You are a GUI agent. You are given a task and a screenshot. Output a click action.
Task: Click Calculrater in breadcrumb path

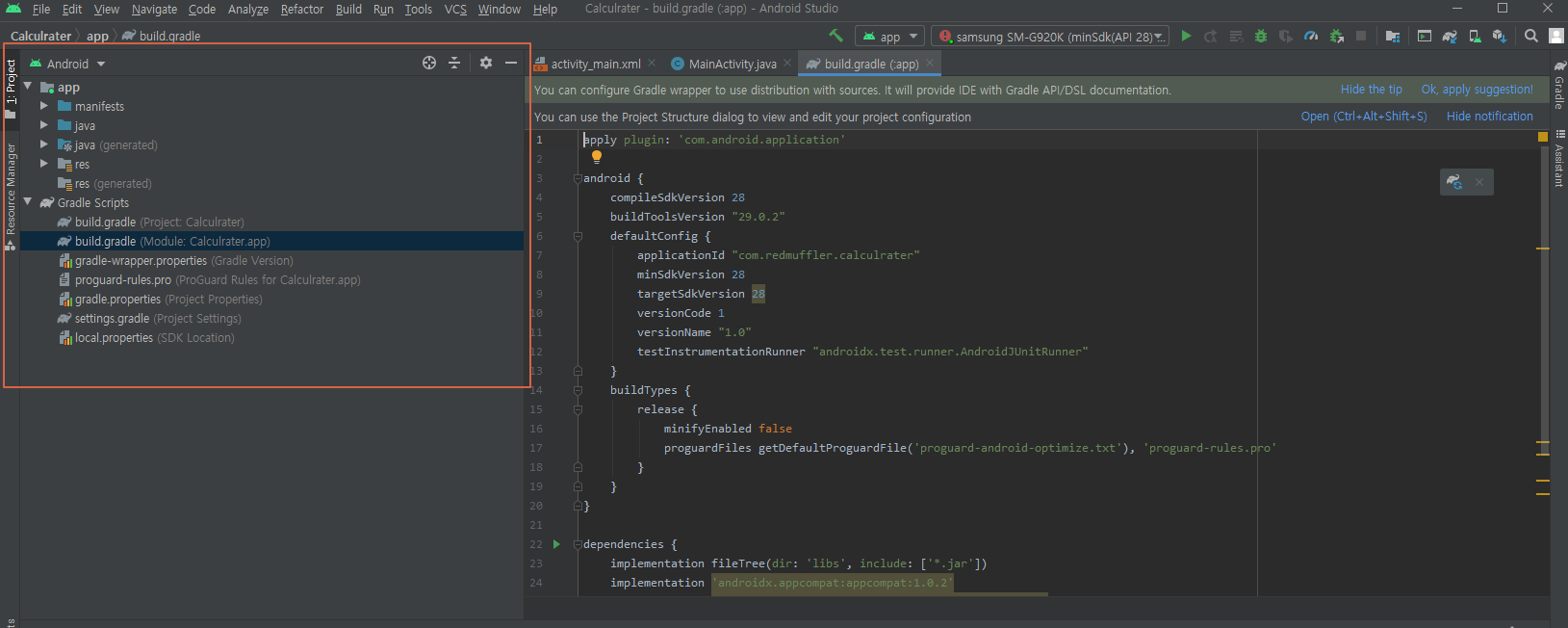[41, 36]
